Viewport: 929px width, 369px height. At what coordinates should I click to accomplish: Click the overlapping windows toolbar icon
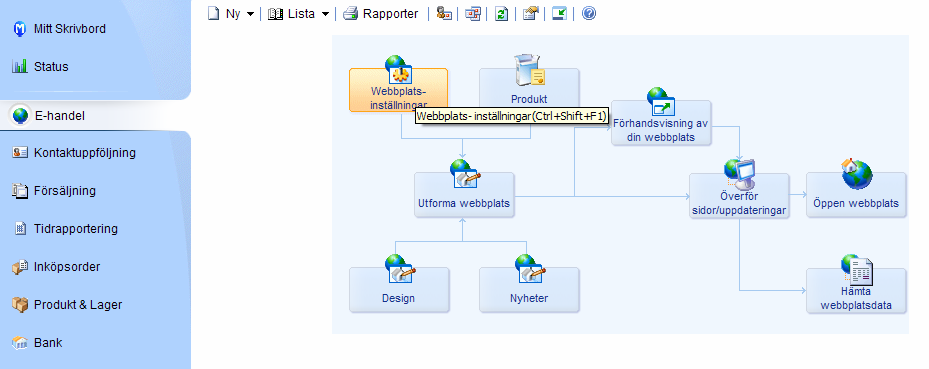472,14
